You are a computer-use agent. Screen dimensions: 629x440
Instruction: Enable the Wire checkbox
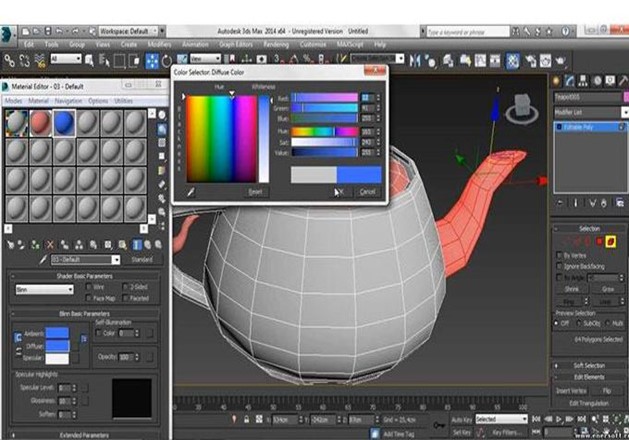point(91,287)
